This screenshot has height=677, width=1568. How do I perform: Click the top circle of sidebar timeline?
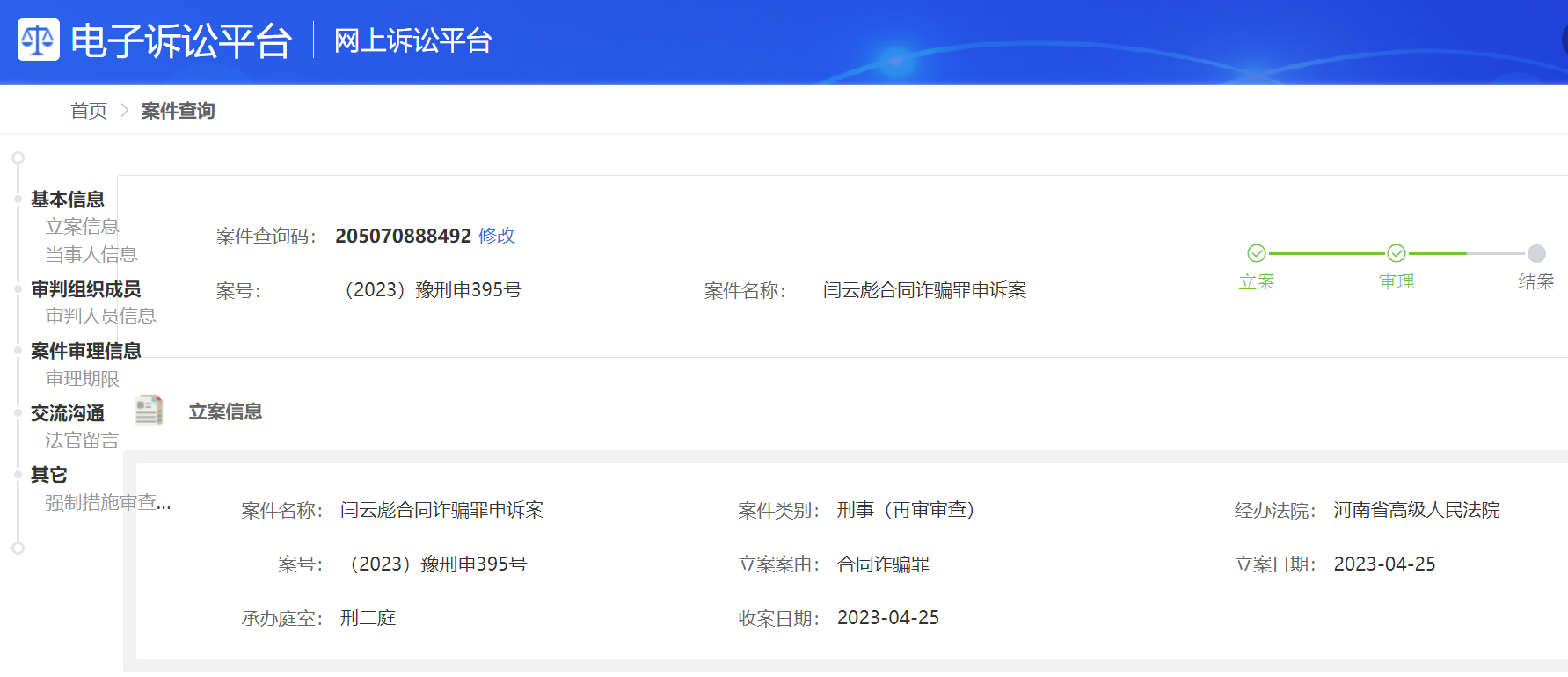[x=18, y=158]
